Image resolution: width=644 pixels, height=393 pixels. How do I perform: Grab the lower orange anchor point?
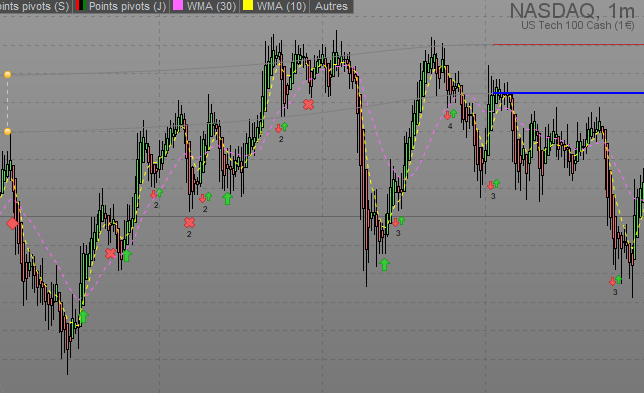[7, 131]
